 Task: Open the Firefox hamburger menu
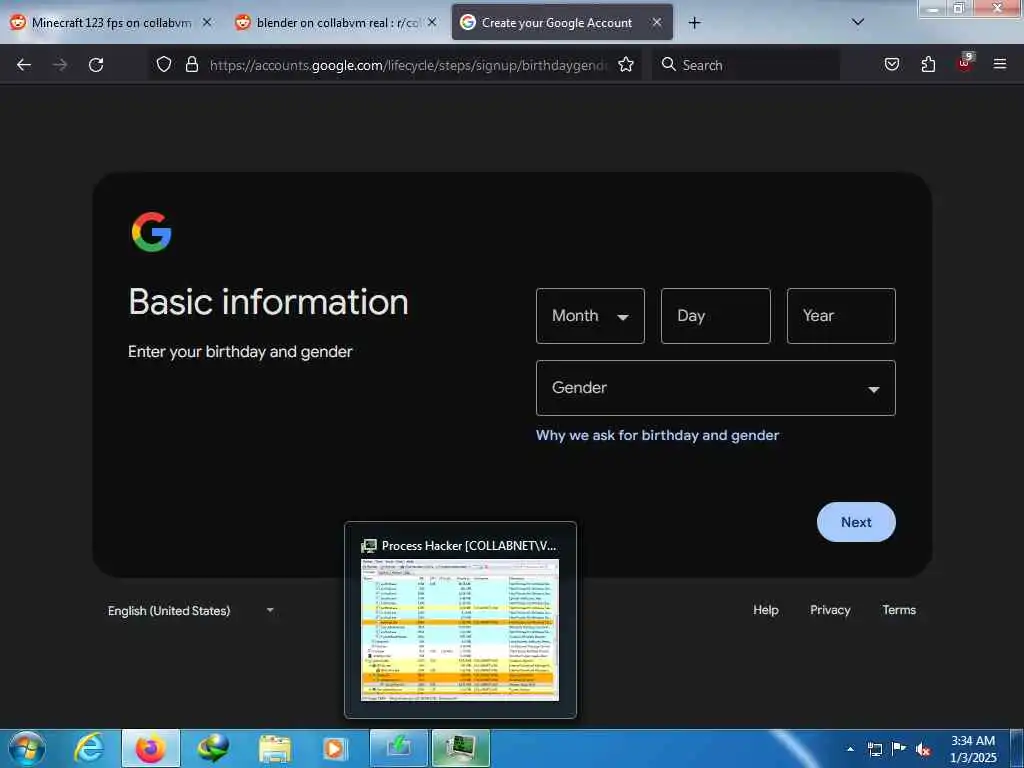click(1000, 64)
